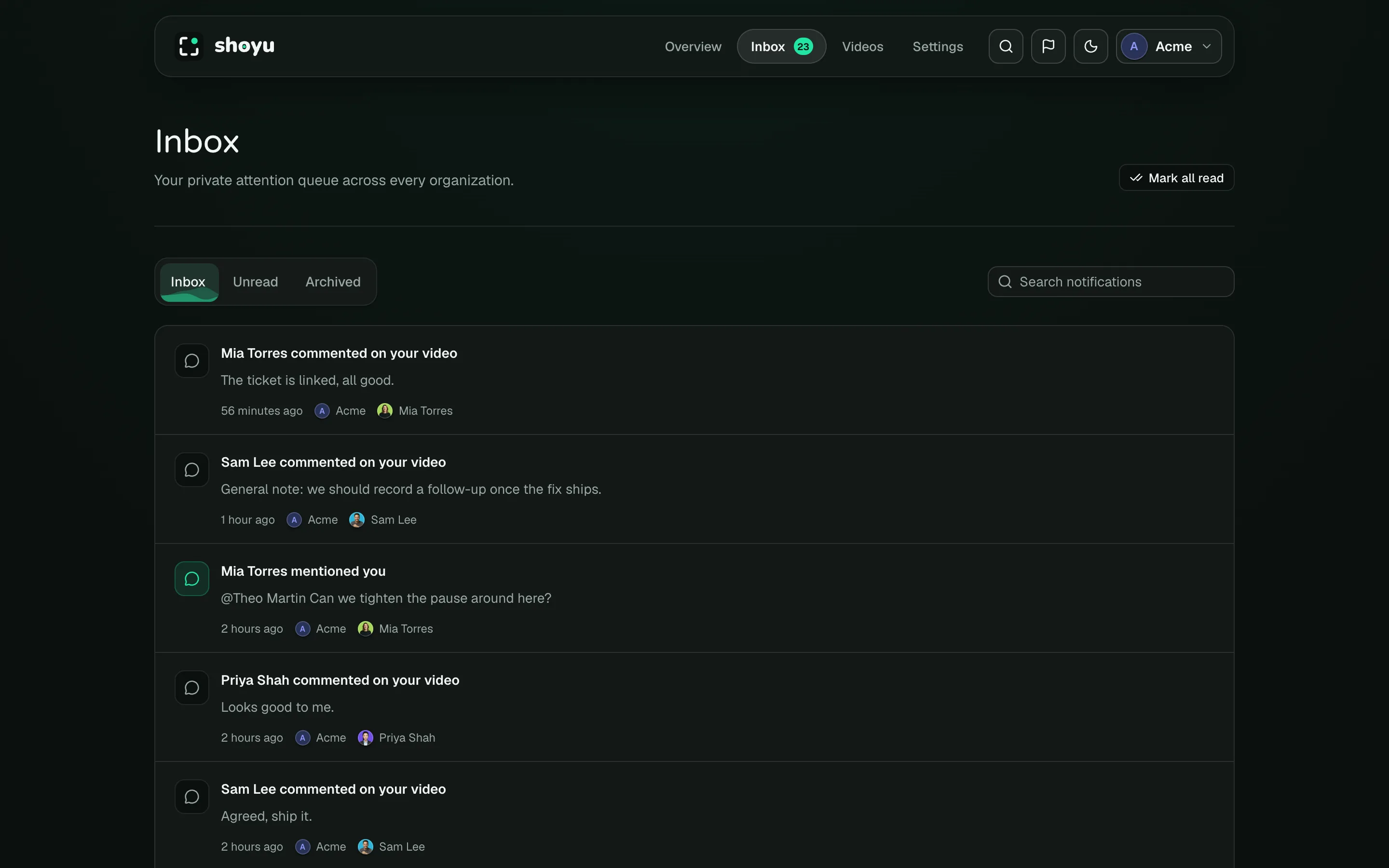Navigate to Videos
Image resolution: width=1389 pixels, height=868 pixels.
862,46
